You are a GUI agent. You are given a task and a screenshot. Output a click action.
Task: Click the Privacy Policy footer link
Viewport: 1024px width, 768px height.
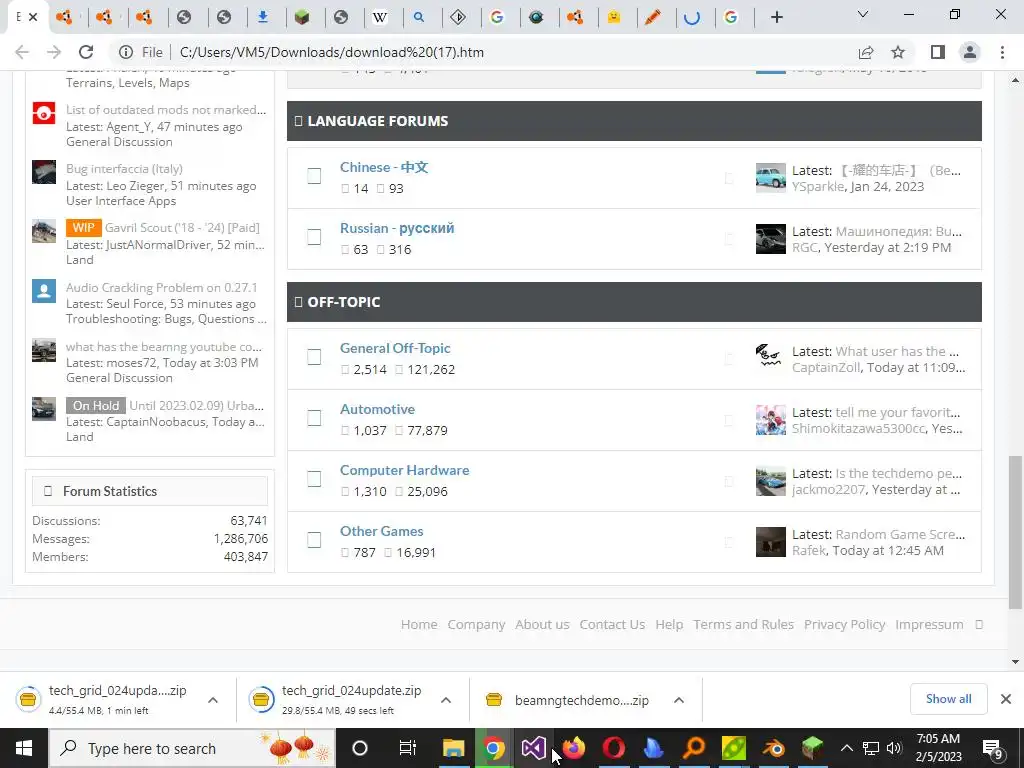(844, 624)
